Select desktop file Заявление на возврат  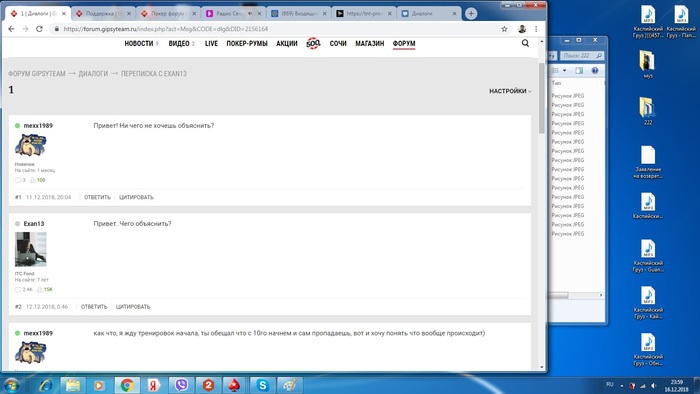tap(648, 162)
